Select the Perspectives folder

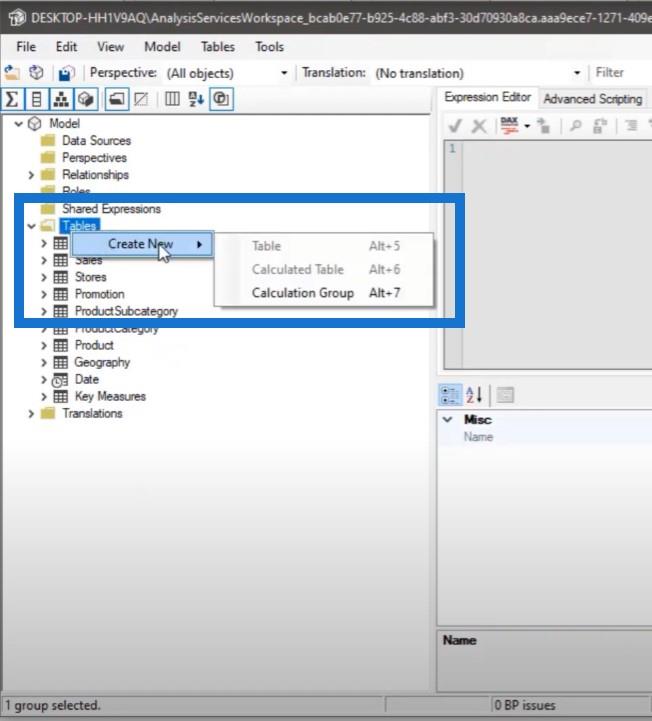(94, 158)
